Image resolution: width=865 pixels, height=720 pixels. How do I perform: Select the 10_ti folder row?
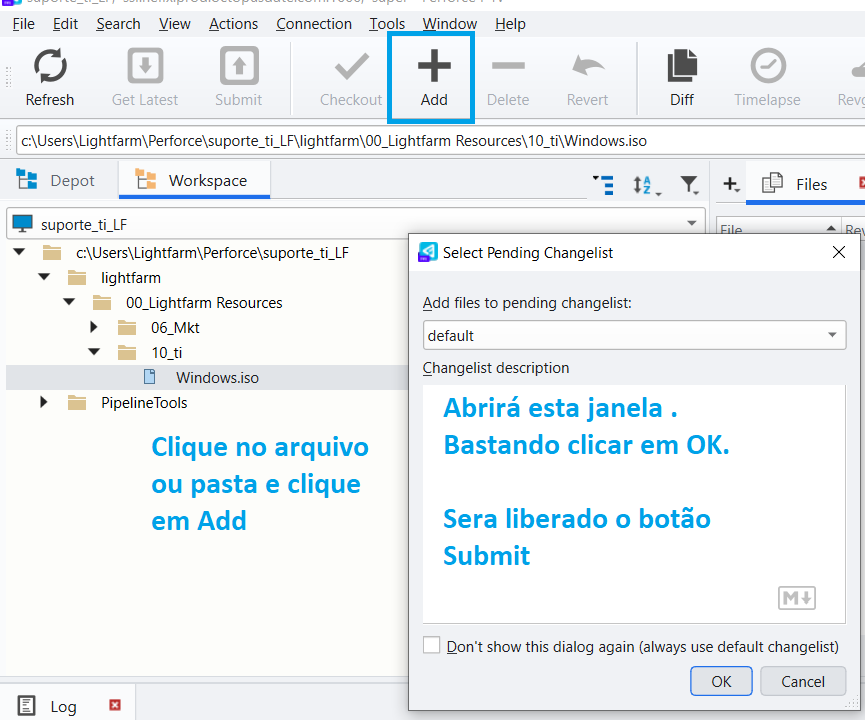tap(207, 353)
